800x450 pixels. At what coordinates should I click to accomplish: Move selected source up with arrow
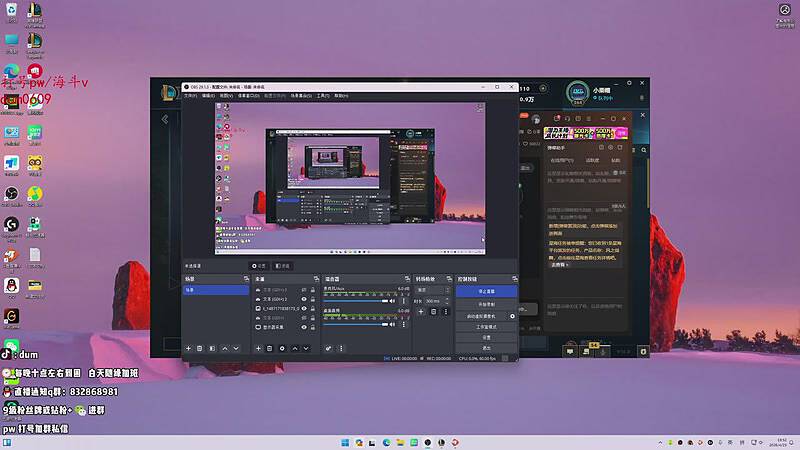pyautogui.click(x=294, y=348)
